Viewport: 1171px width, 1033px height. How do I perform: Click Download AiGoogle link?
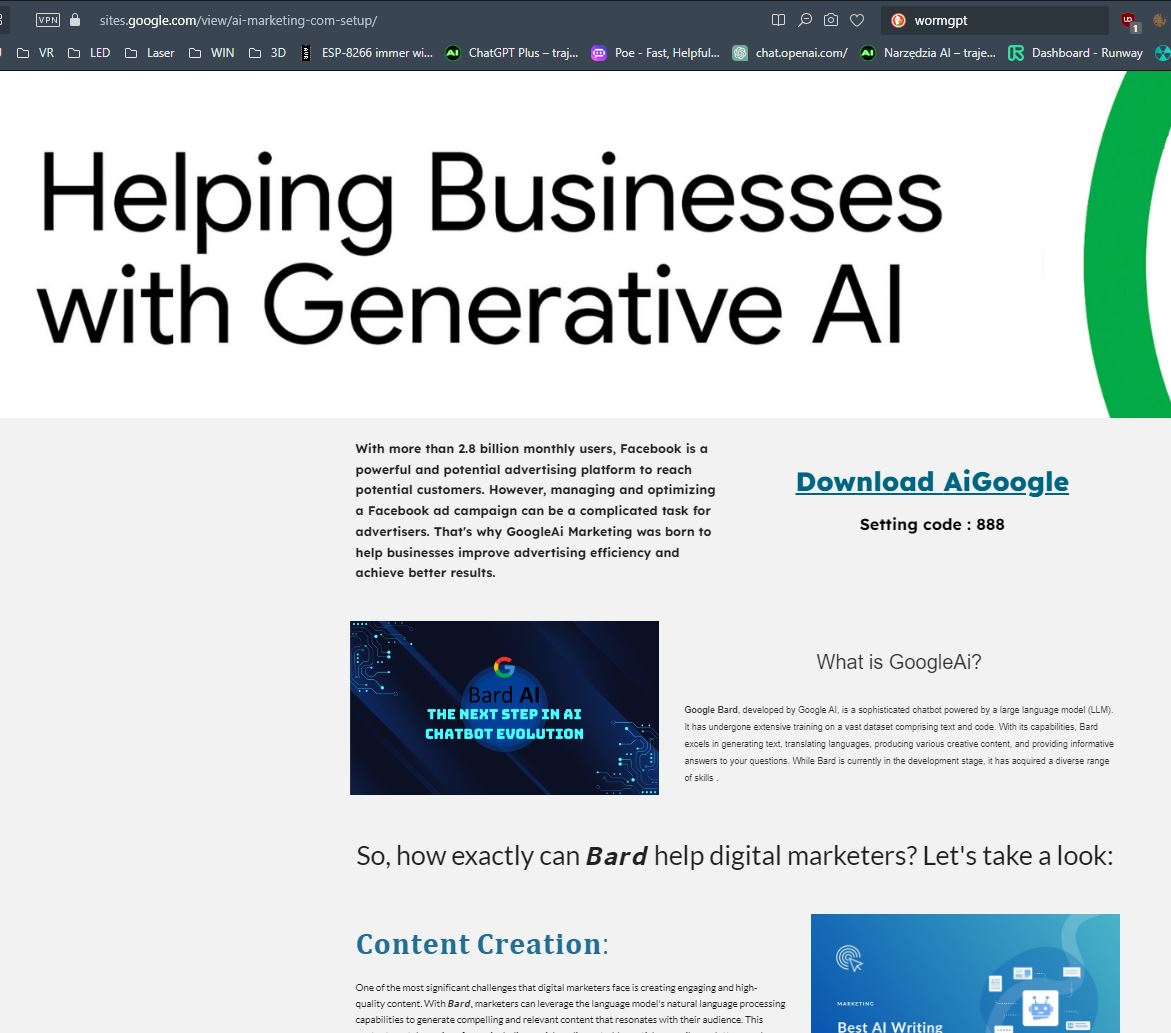(x=932, y=482)
